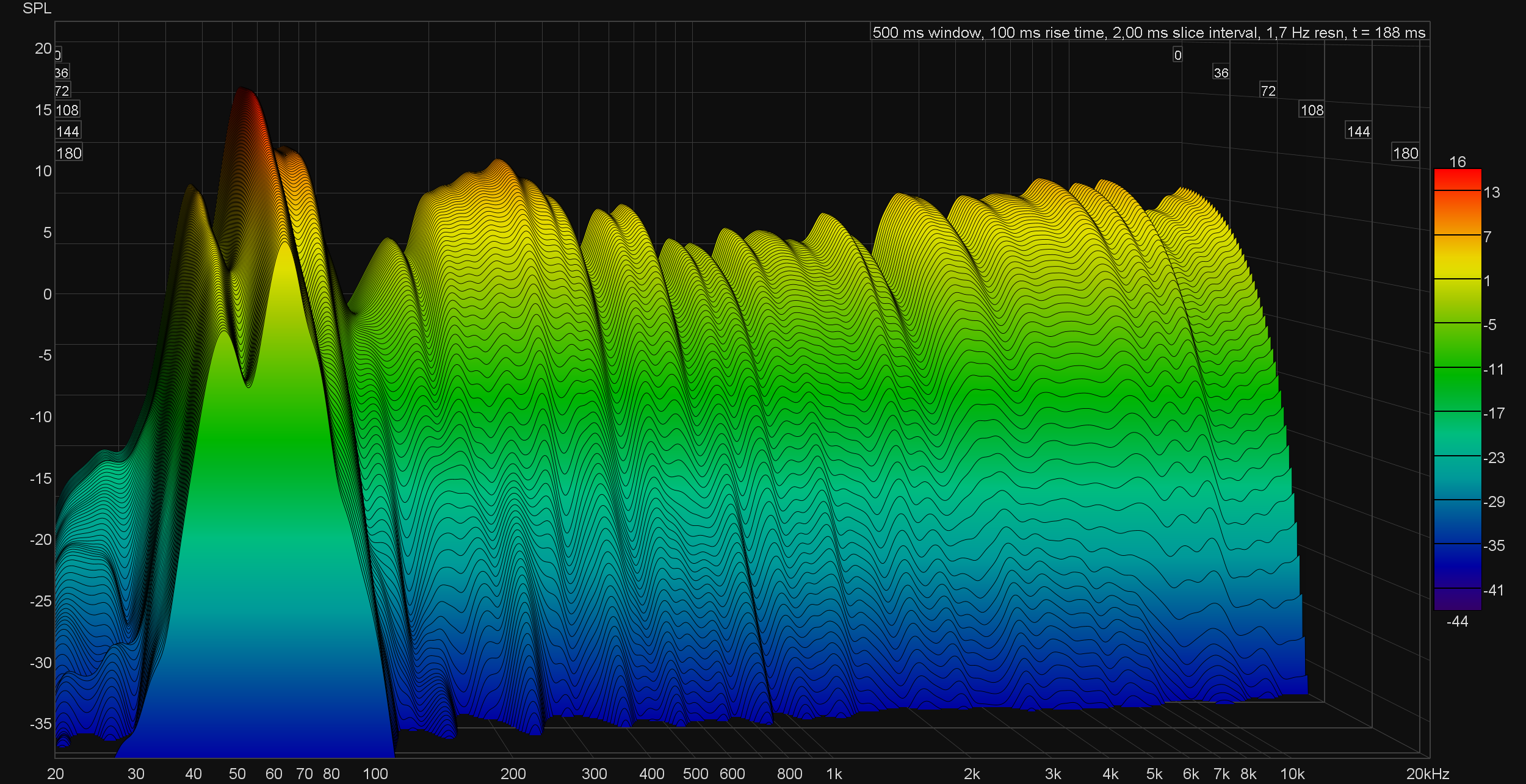The height and width of the screenshot is (784, 1526).
Task: Click the right-side 144 ms time label
Action: click(x=1358, y=131)
